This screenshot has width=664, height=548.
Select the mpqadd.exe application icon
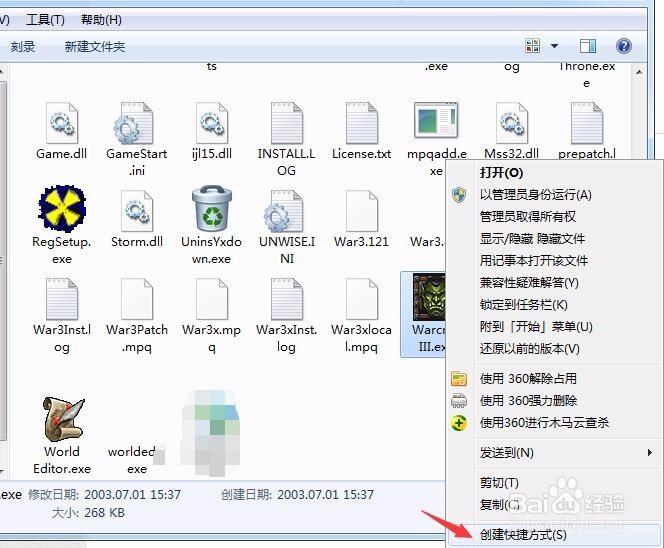(436, 120)
